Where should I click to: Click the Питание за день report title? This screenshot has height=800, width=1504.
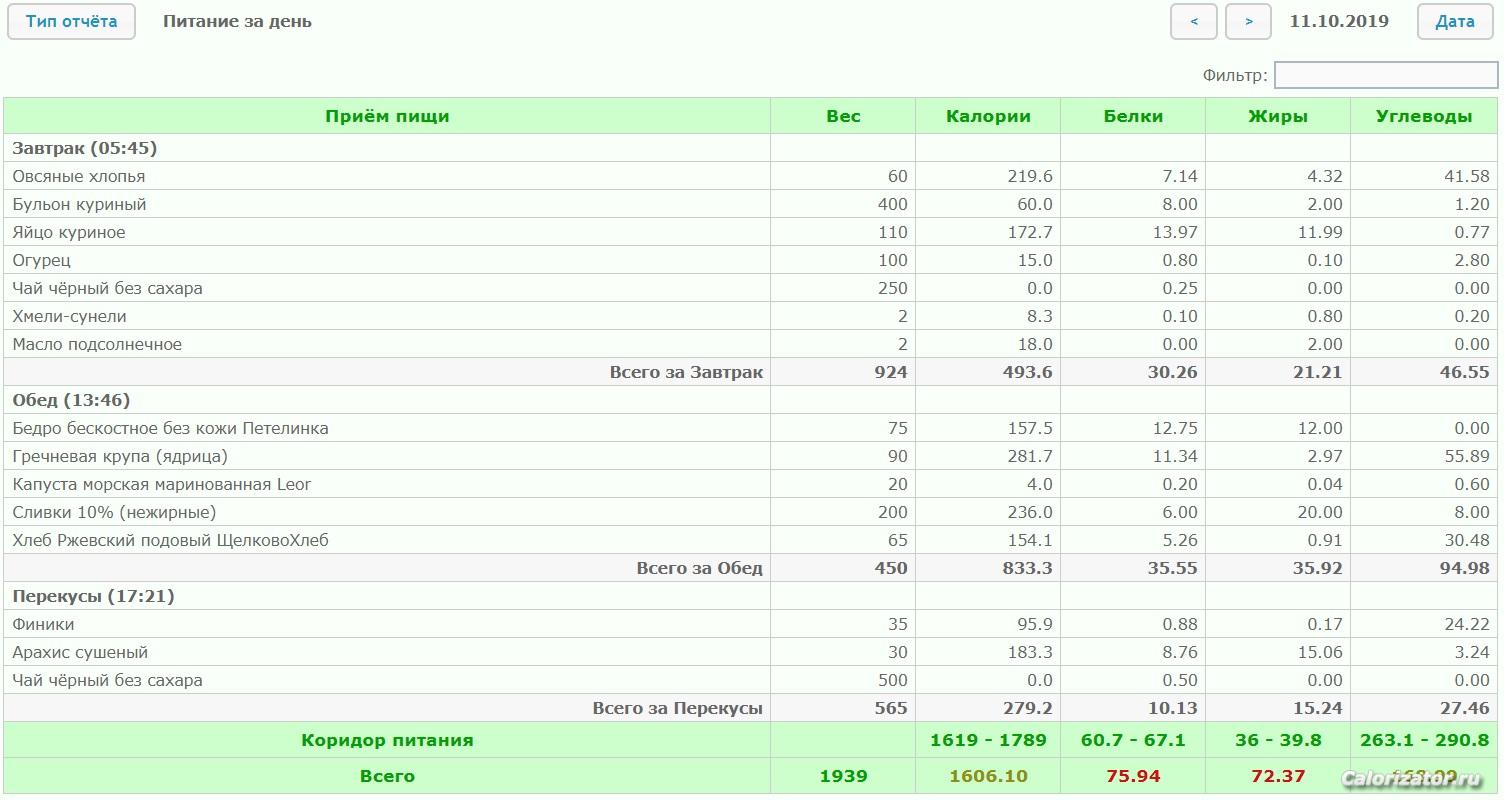pyautogui.click(x=237, y=21)
